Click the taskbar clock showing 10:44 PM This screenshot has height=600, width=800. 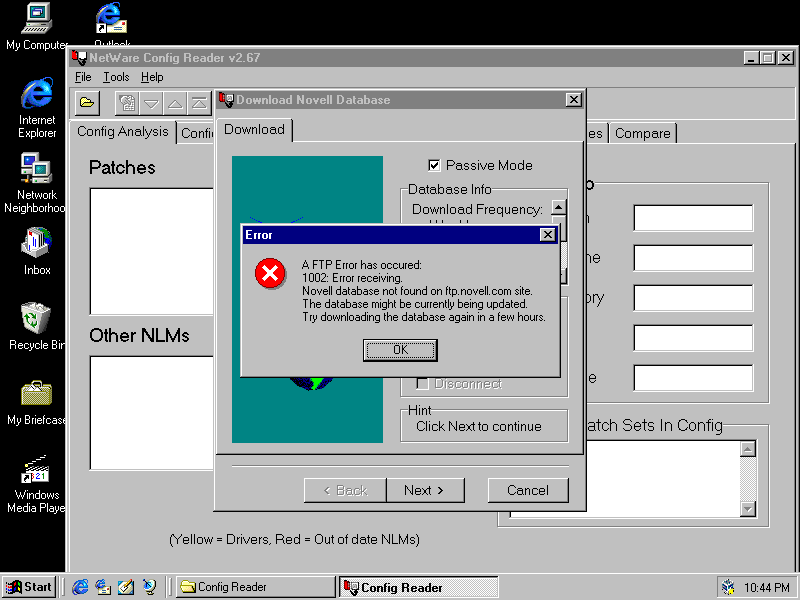[767, 588]
